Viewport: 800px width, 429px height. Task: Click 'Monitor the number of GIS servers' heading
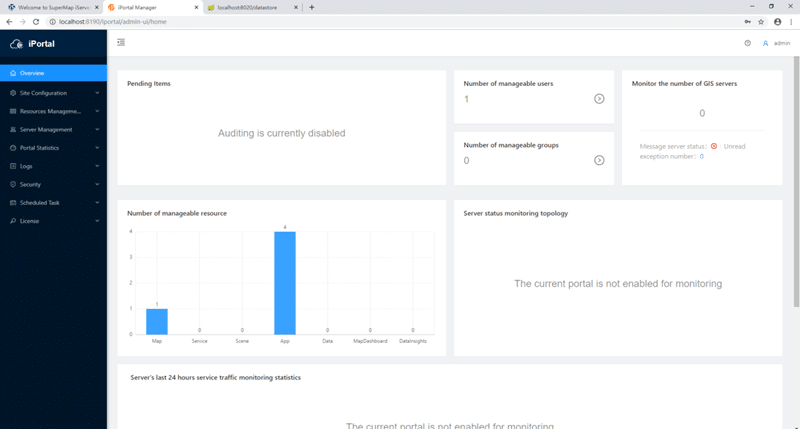(x=684, y=84)
